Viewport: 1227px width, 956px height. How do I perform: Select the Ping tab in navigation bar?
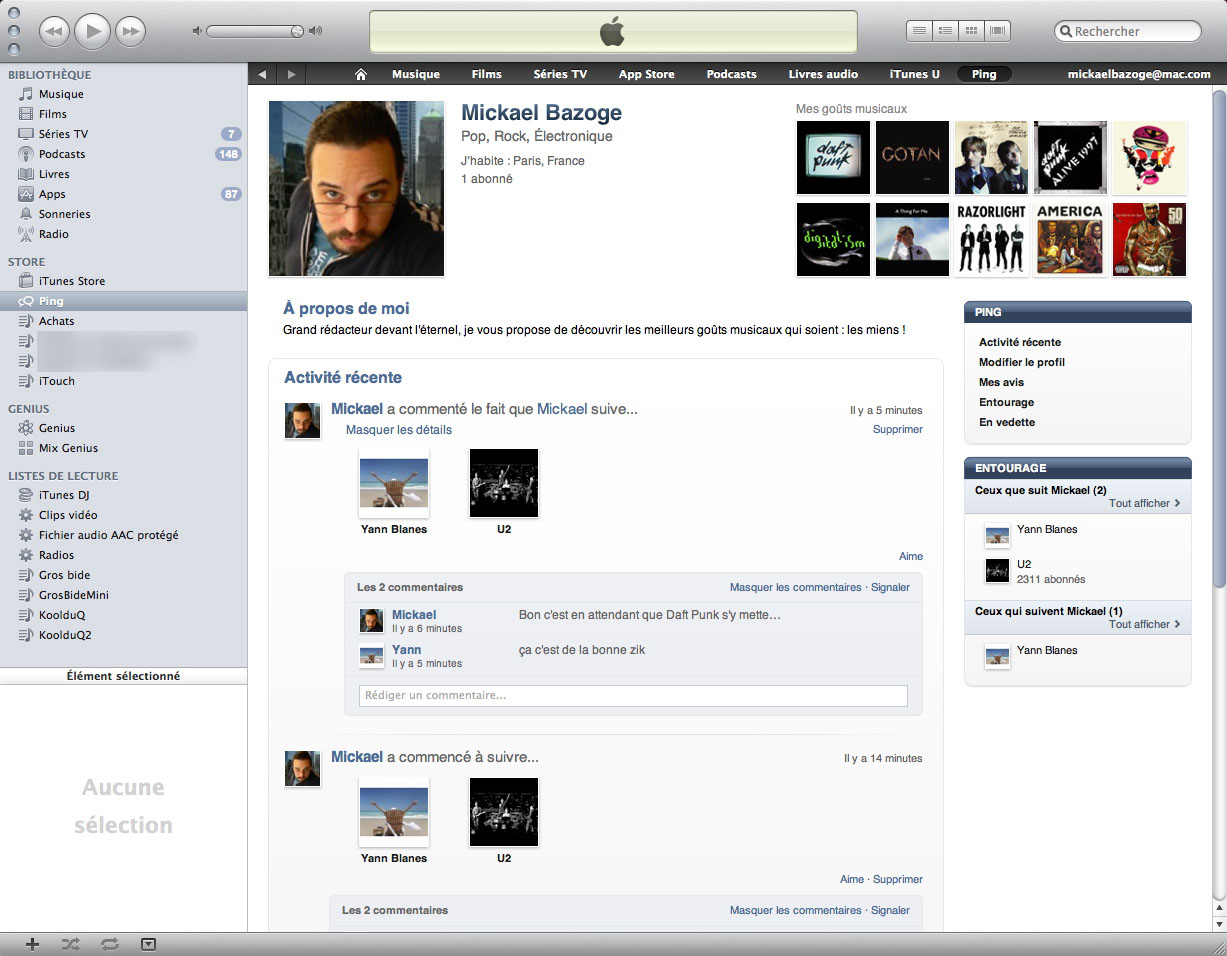[x=984, y=74]
